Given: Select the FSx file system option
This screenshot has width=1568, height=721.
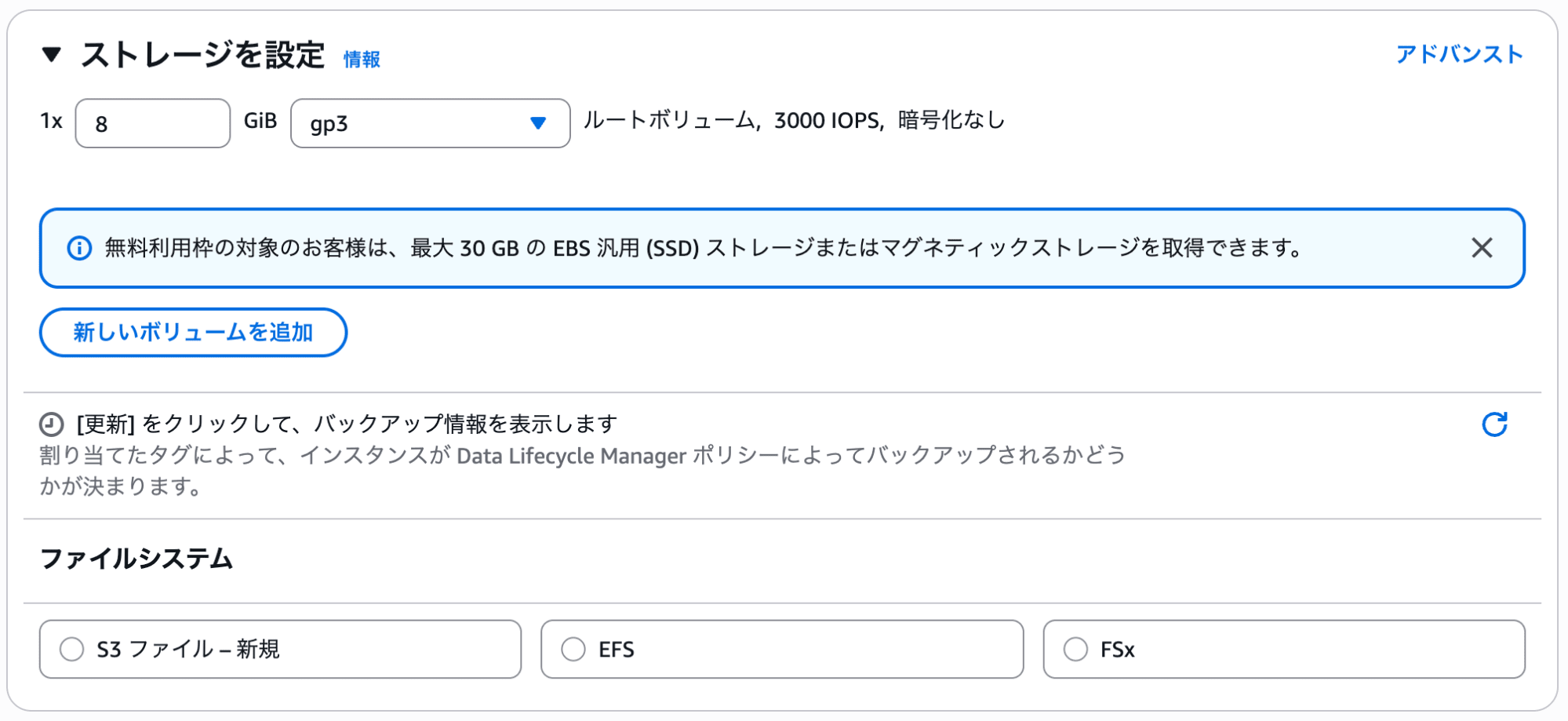Looking at the screenshot, I should tap(1075, 650).
